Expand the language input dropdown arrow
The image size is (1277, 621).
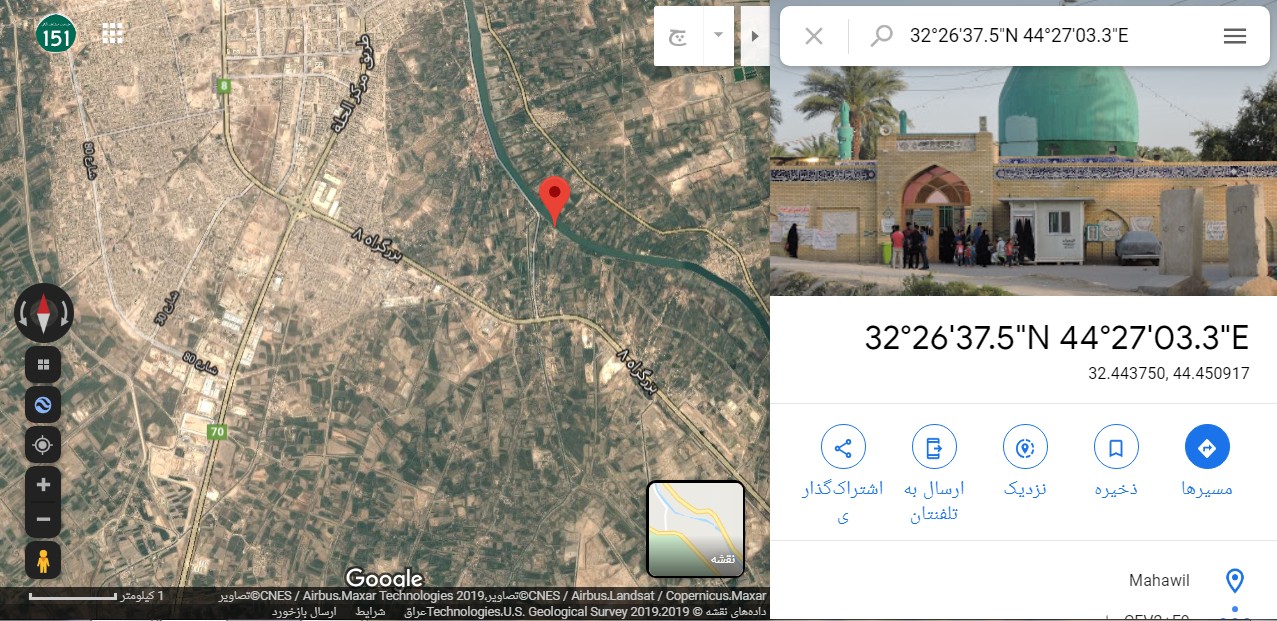(718, 35)
